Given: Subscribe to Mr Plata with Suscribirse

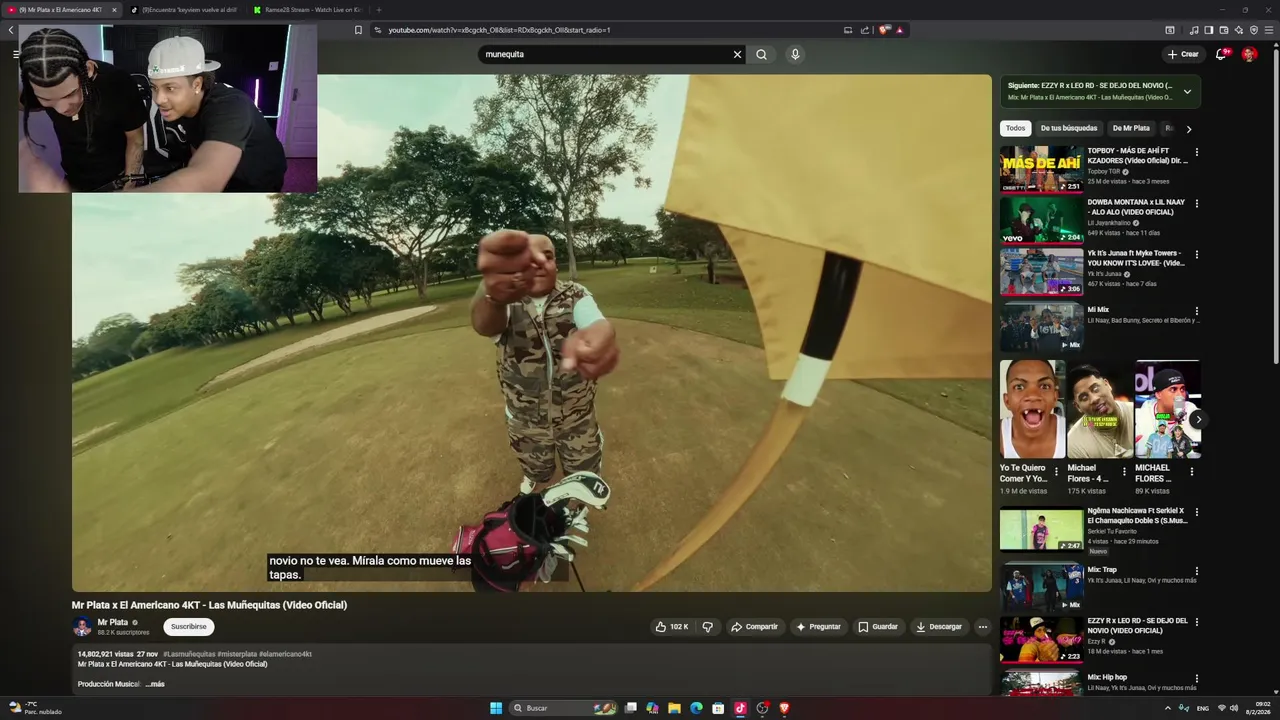Looking at the screenshot, I should [188, 627].
